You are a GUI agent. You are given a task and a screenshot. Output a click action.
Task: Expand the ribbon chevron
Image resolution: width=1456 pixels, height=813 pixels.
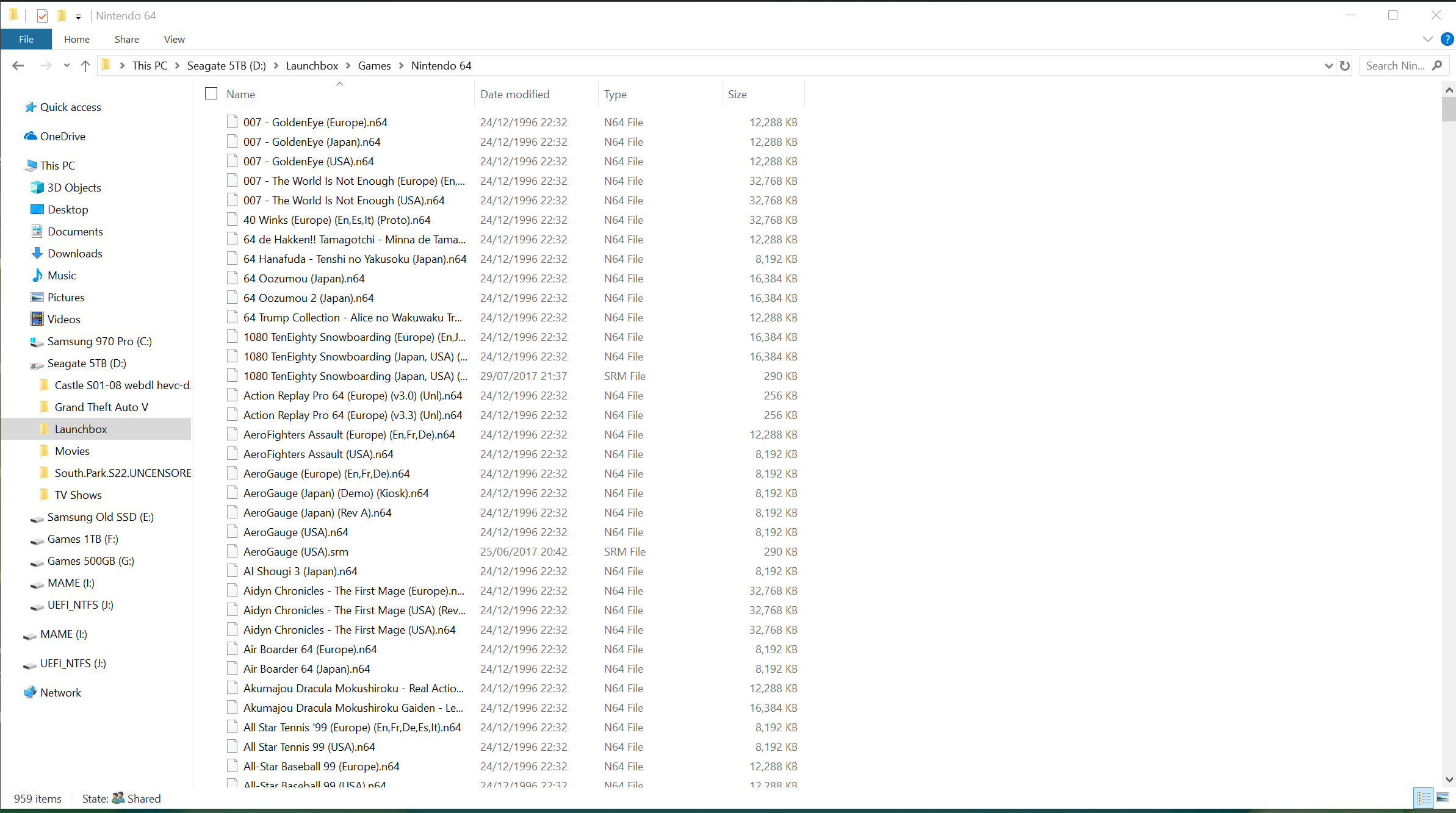tap(1427, 39)
